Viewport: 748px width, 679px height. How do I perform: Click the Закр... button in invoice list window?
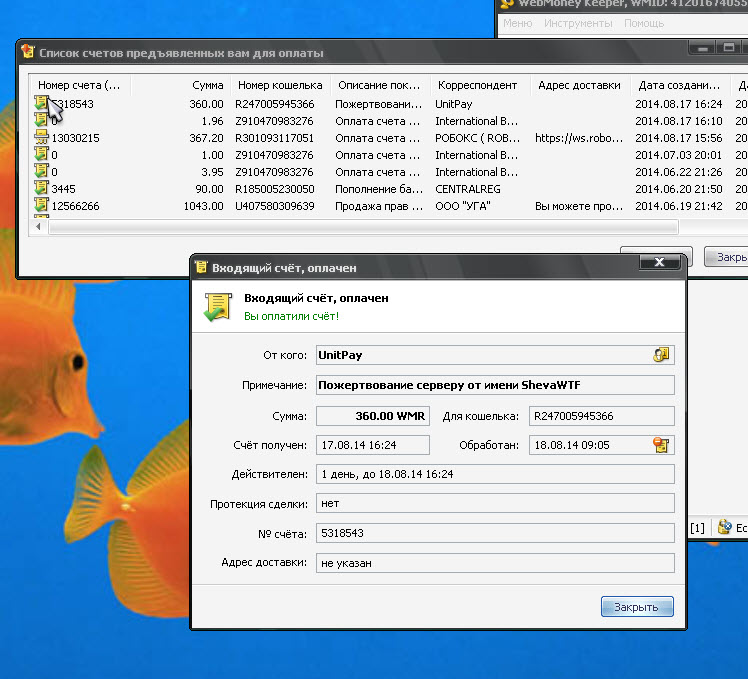[x=726, y=257]
